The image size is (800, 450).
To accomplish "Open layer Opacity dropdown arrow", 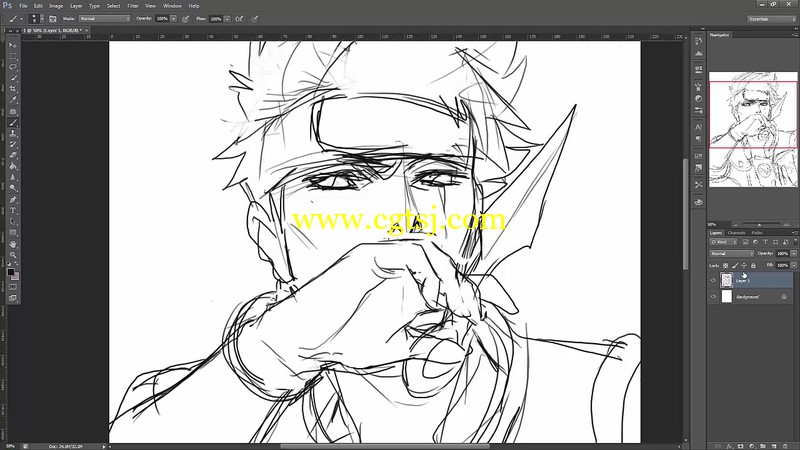I will [x=794, y=254].
